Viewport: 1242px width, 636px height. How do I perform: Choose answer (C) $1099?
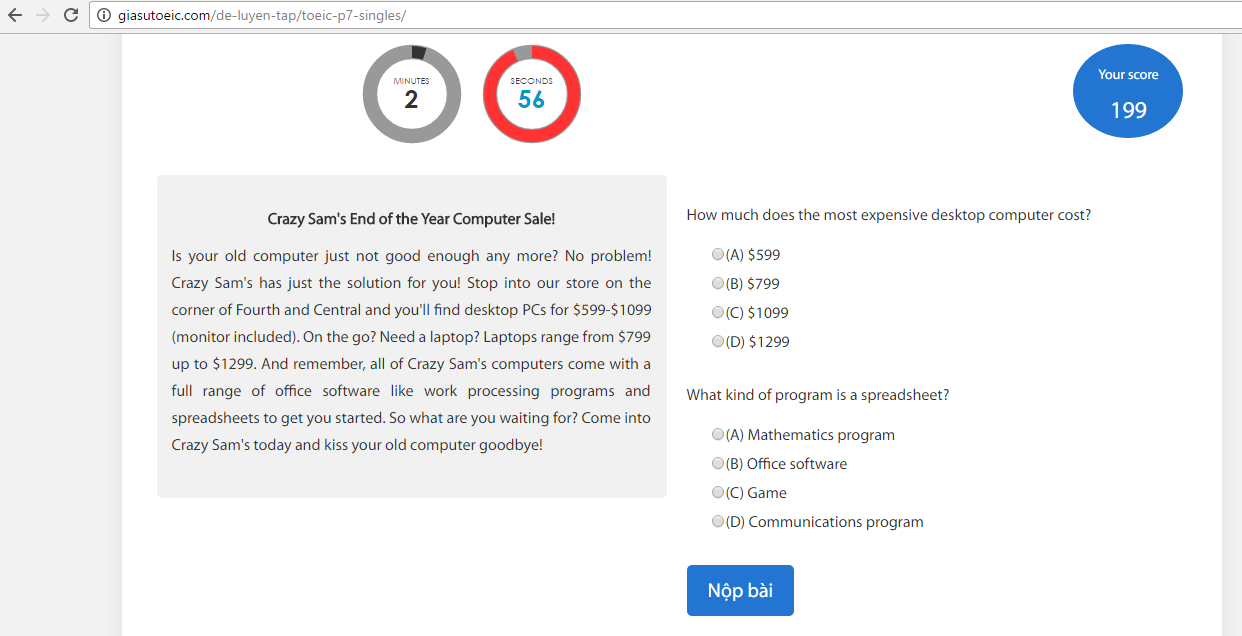(718, 313)
